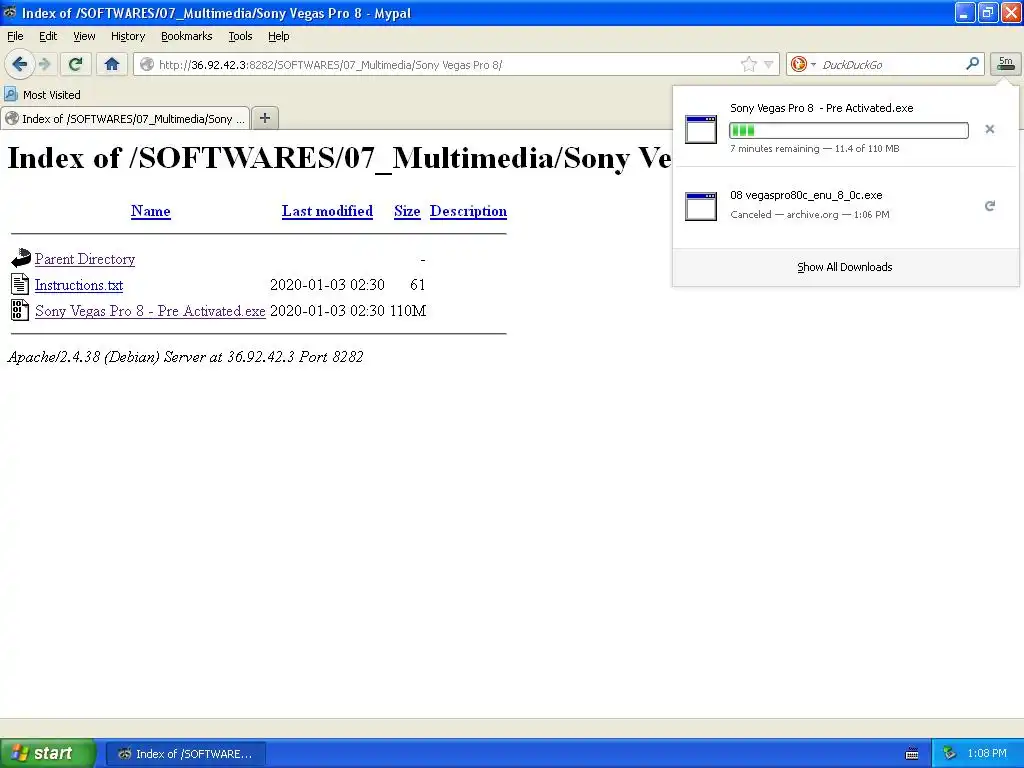Click the 110M size value
This screenshot has height=768, width=1024.
(x=408, y=311)
